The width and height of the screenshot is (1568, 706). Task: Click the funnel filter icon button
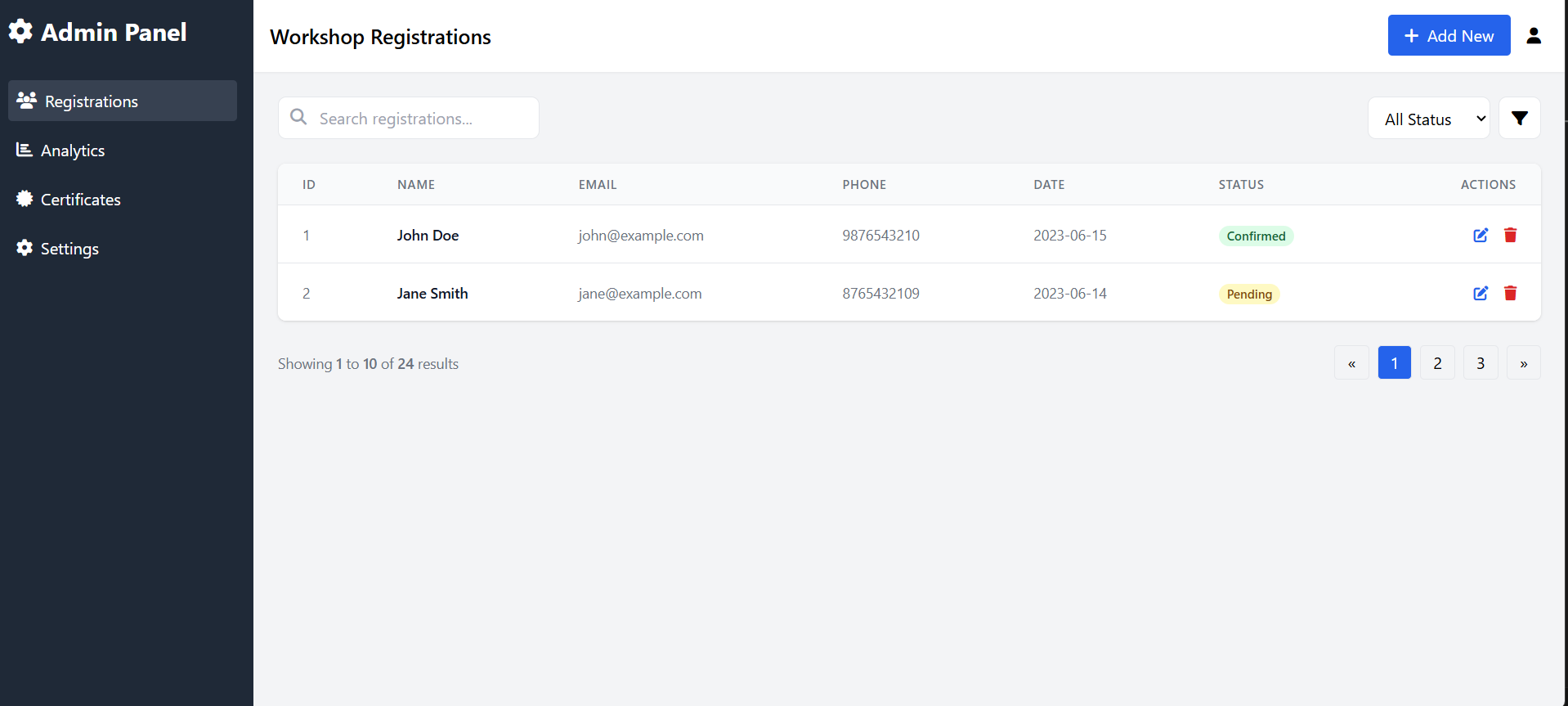point(1519,119)
